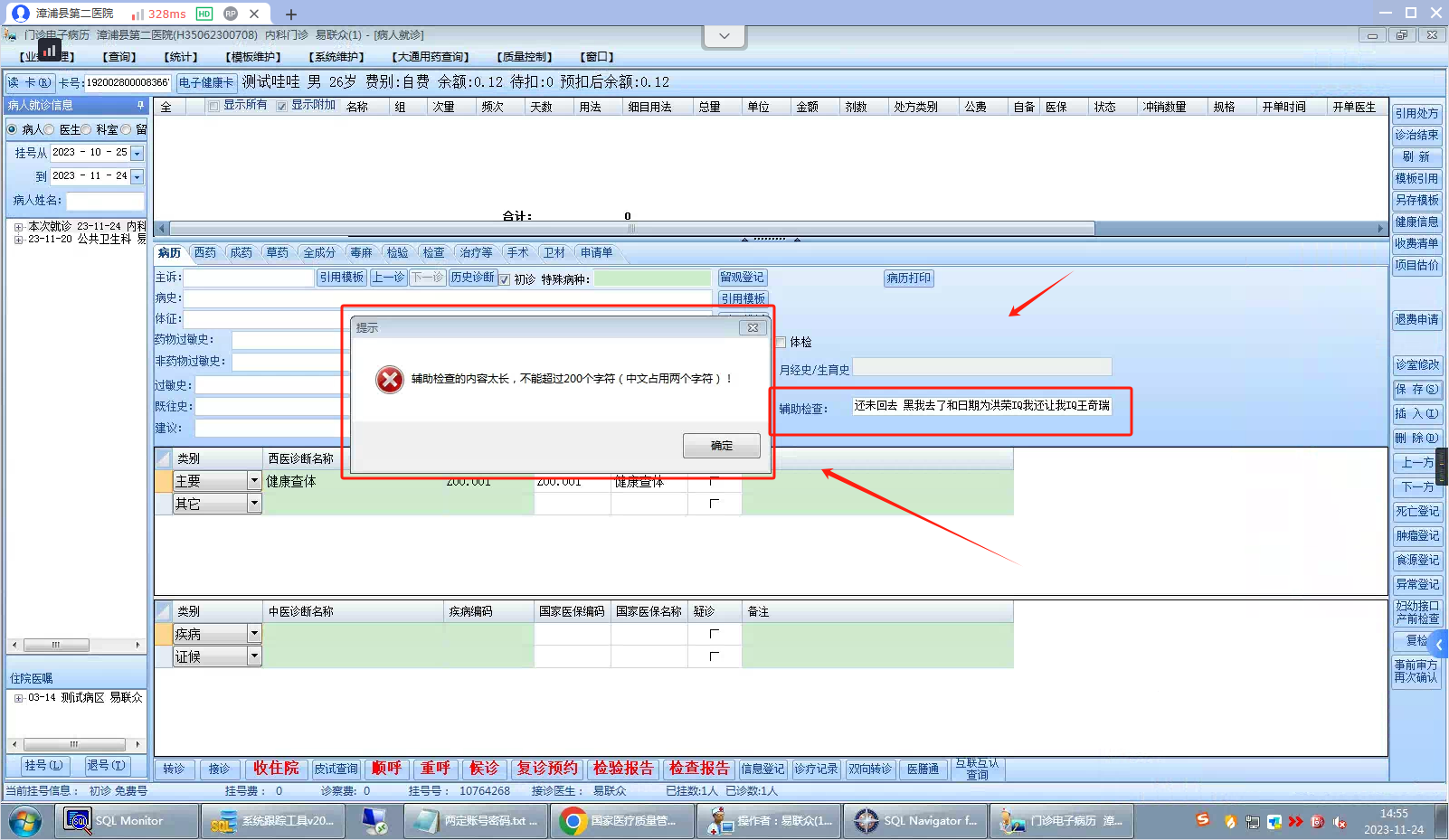Open a new tab with the plus icon

(291, 14)
